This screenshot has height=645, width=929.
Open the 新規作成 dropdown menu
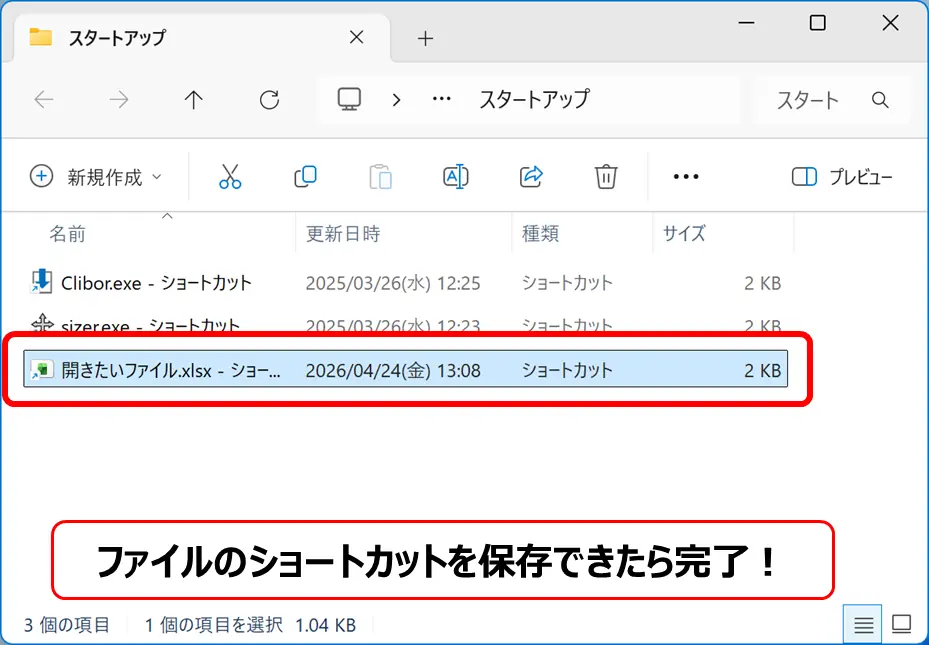pyautogui.click(x=97, y=177)
